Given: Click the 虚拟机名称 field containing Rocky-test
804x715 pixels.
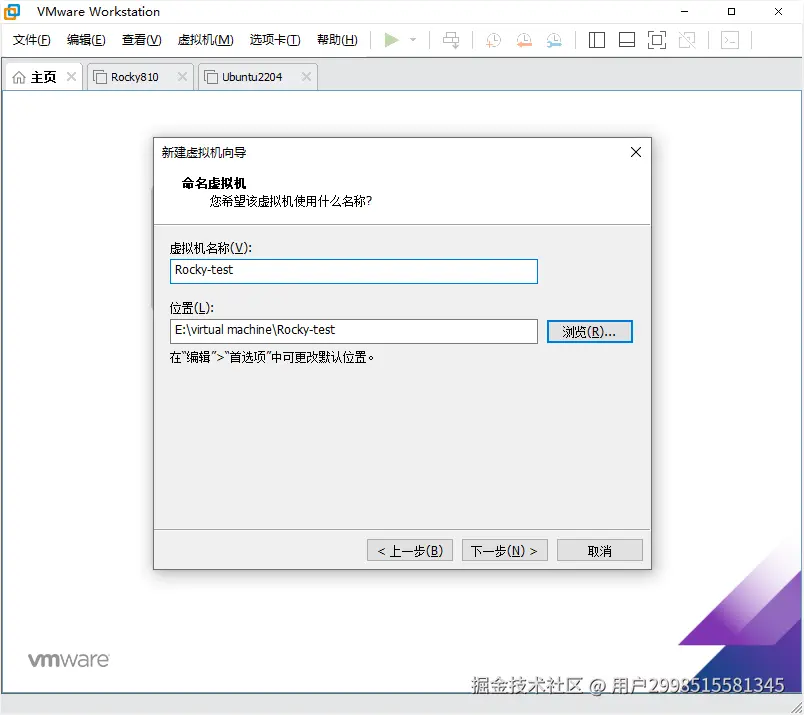Looking at the screenshot, I should 354,271.
